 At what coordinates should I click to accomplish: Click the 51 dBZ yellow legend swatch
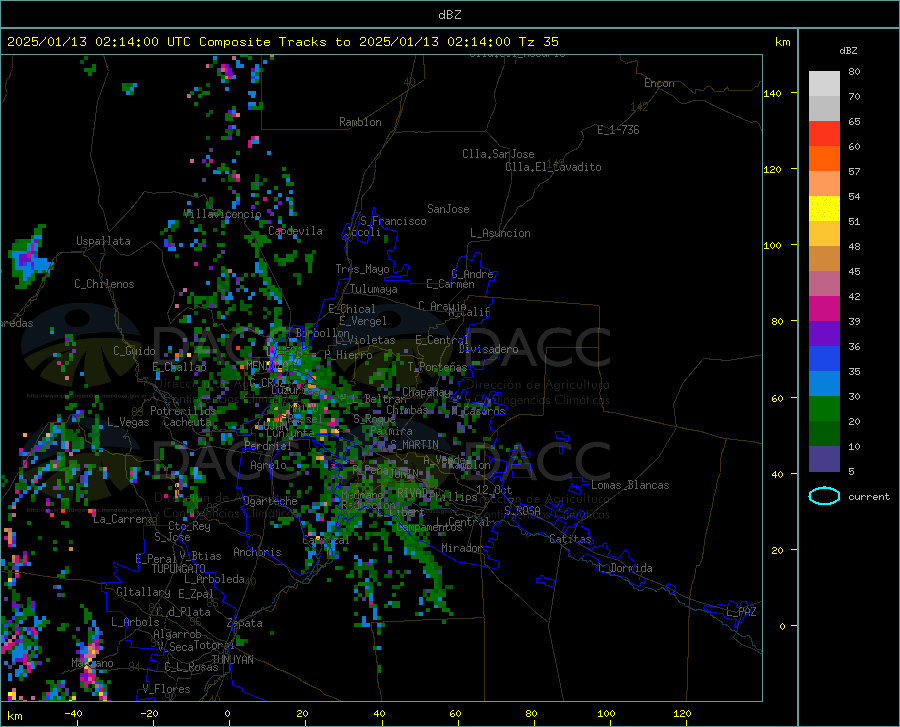824,208
